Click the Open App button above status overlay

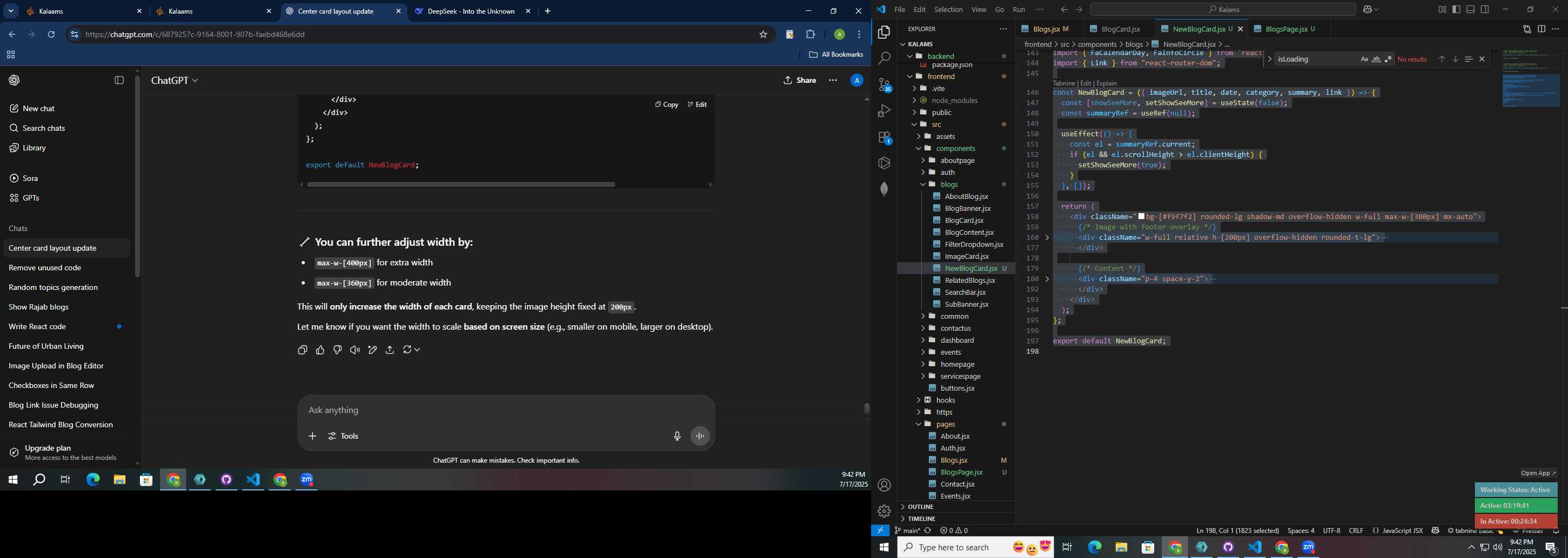pyautogui.click(x=1538, y=474)
